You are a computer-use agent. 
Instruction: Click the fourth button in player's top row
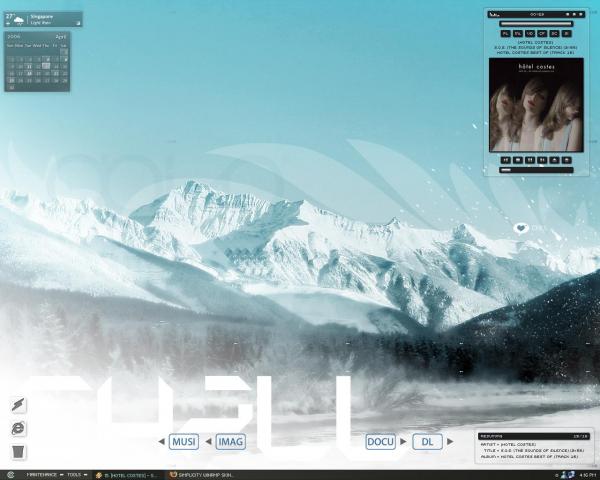pyautogui.click(x=542, y=34)
